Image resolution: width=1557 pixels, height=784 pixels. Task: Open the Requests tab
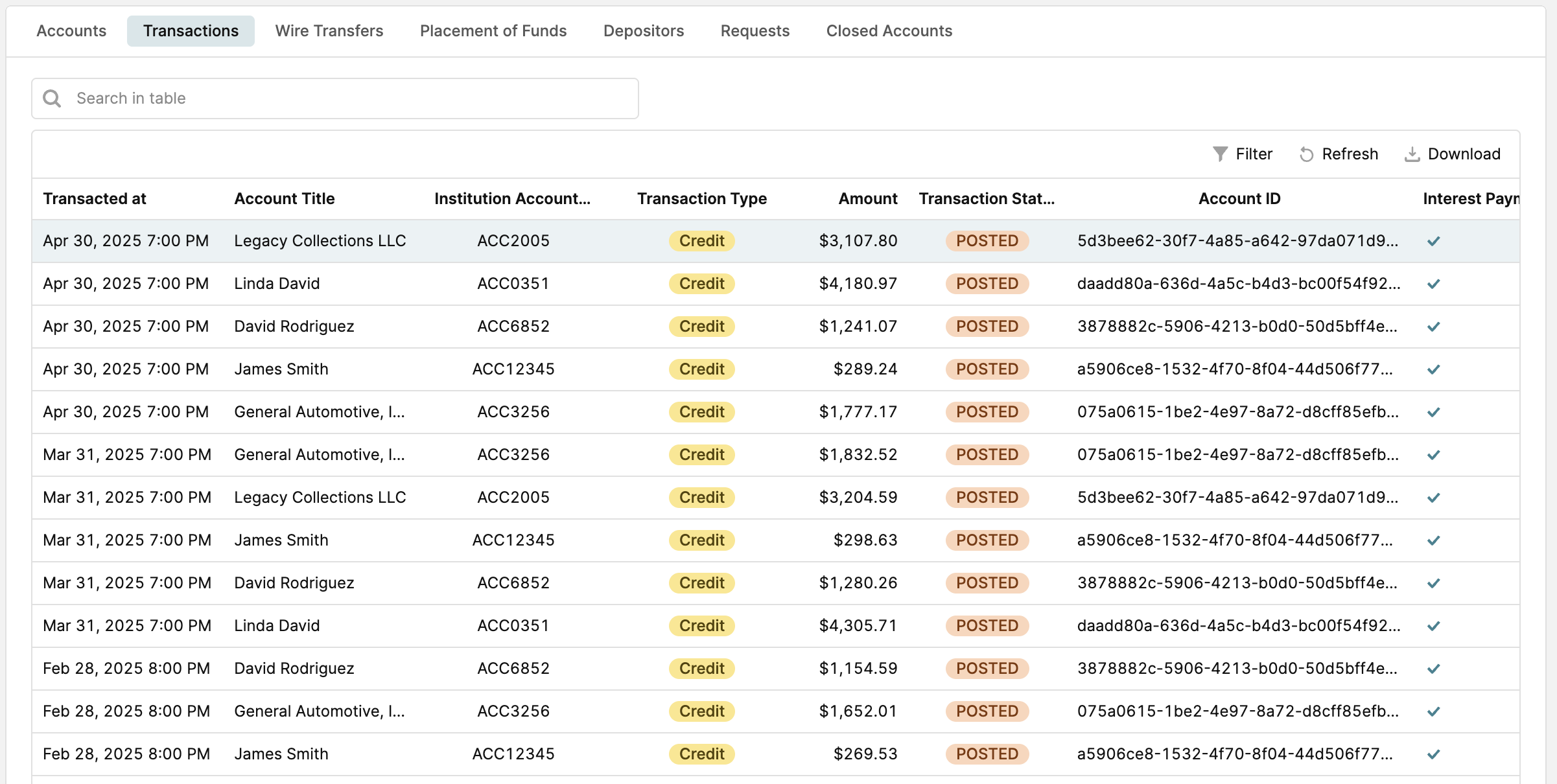(x=755, y=31)
